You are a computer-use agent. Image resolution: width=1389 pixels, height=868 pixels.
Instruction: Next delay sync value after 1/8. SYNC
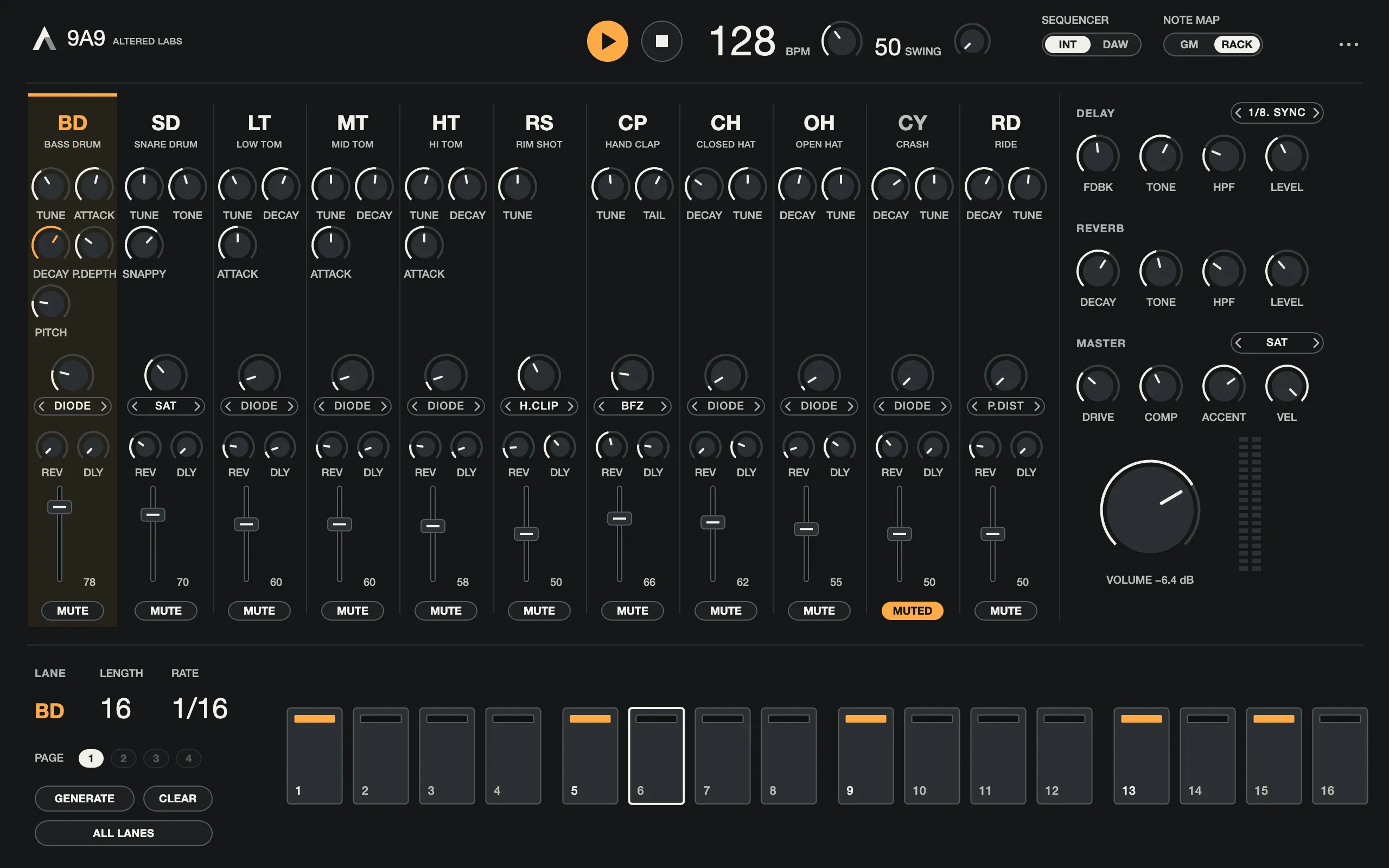pyautogui.click(x=1316, y=112)
